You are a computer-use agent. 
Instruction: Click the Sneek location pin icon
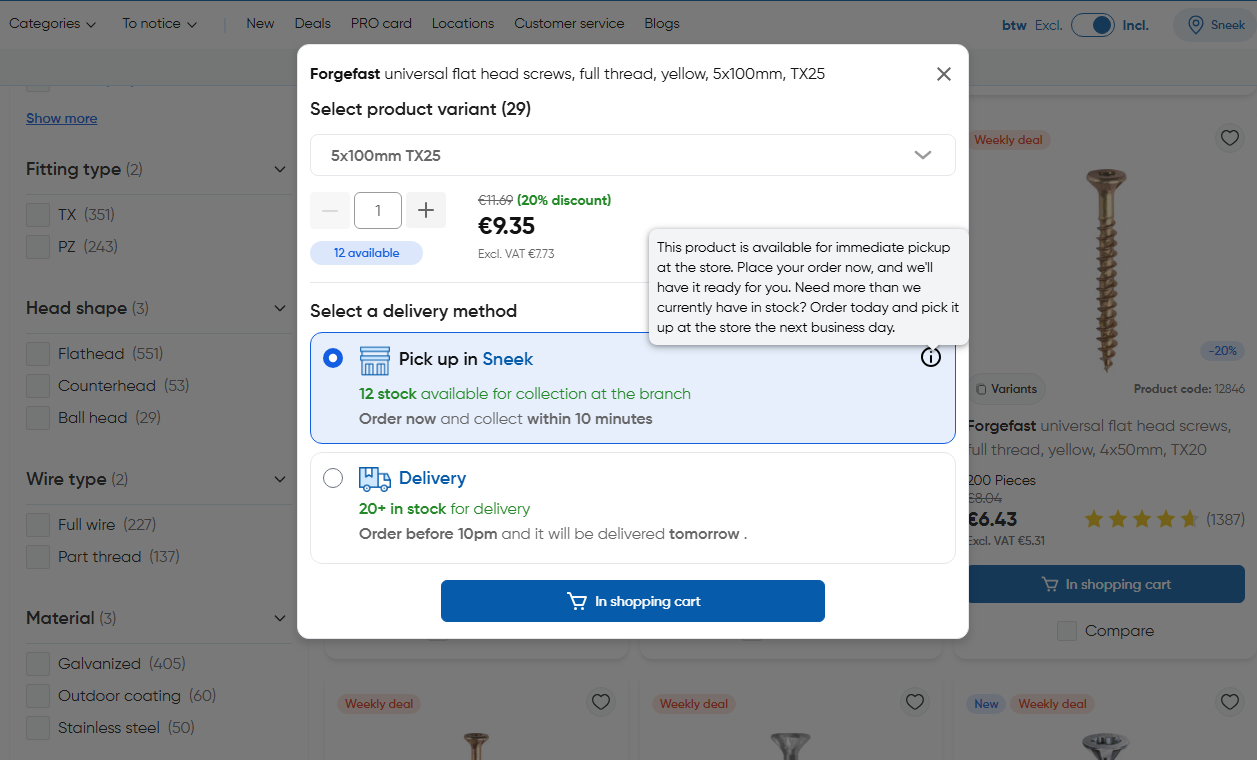point(1193,25)
